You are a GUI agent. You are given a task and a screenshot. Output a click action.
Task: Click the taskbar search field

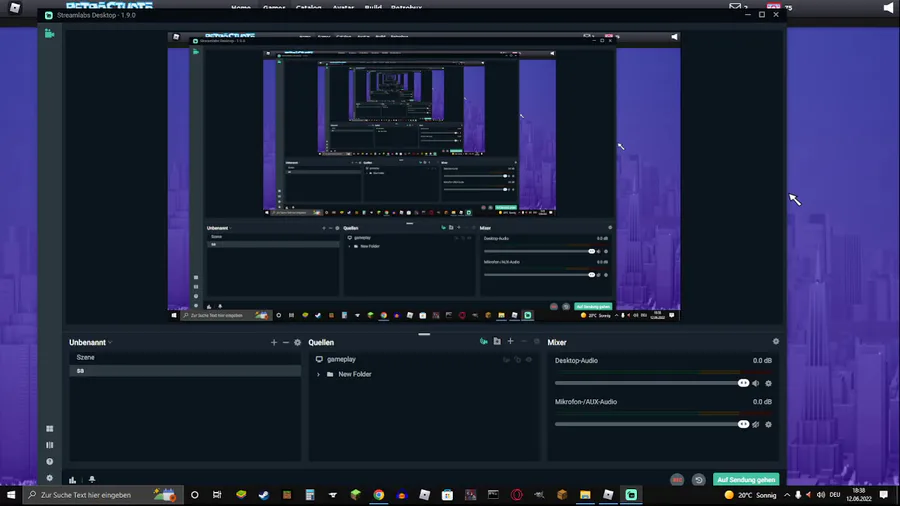[103, 495]
